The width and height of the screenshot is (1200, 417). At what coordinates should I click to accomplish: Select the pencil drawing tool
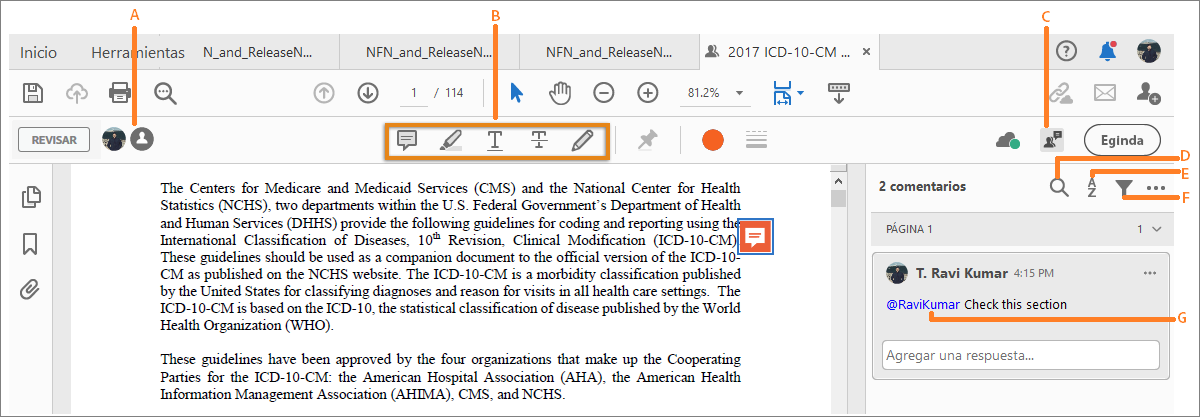pyautogui.click(x=582, y=140)
